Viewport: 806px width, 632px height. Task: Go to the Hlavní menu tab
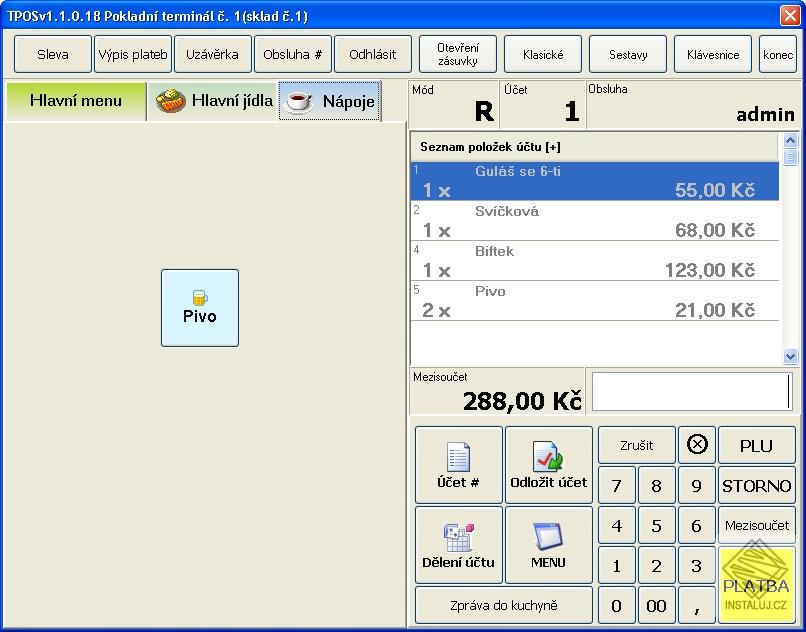(x=76, y=101)
